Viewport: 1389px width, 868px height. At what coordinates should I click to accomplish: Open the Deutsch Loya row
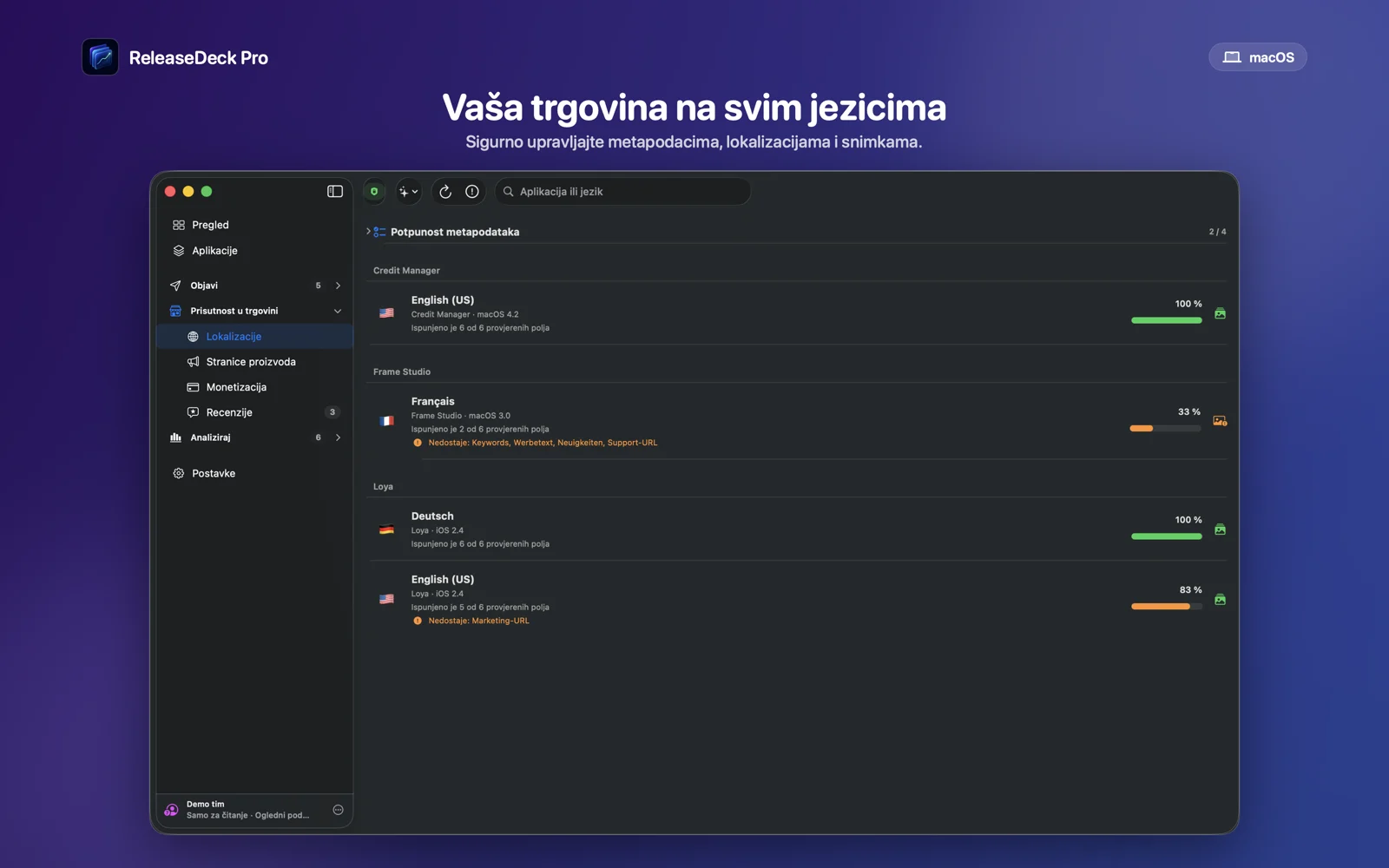coord(799,529)
